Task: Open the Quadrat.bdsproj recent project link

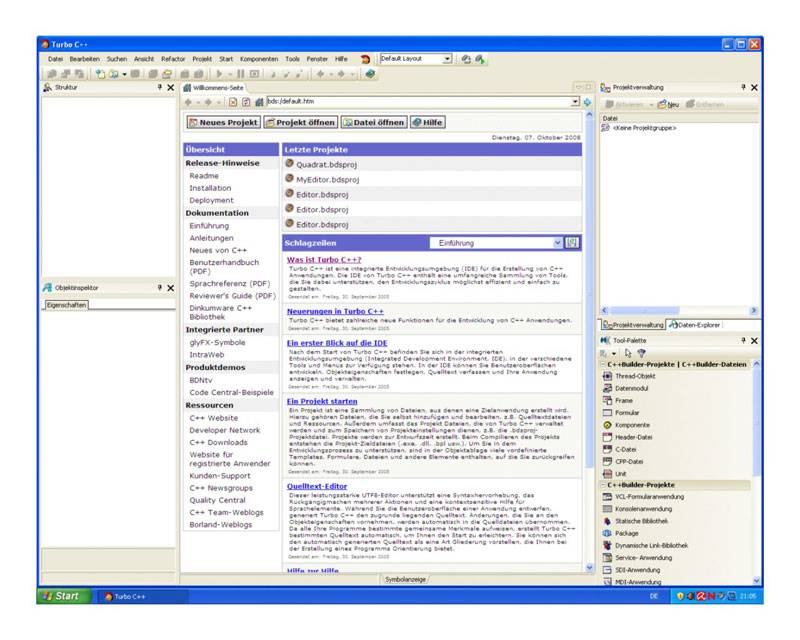Action: point(327,164)
